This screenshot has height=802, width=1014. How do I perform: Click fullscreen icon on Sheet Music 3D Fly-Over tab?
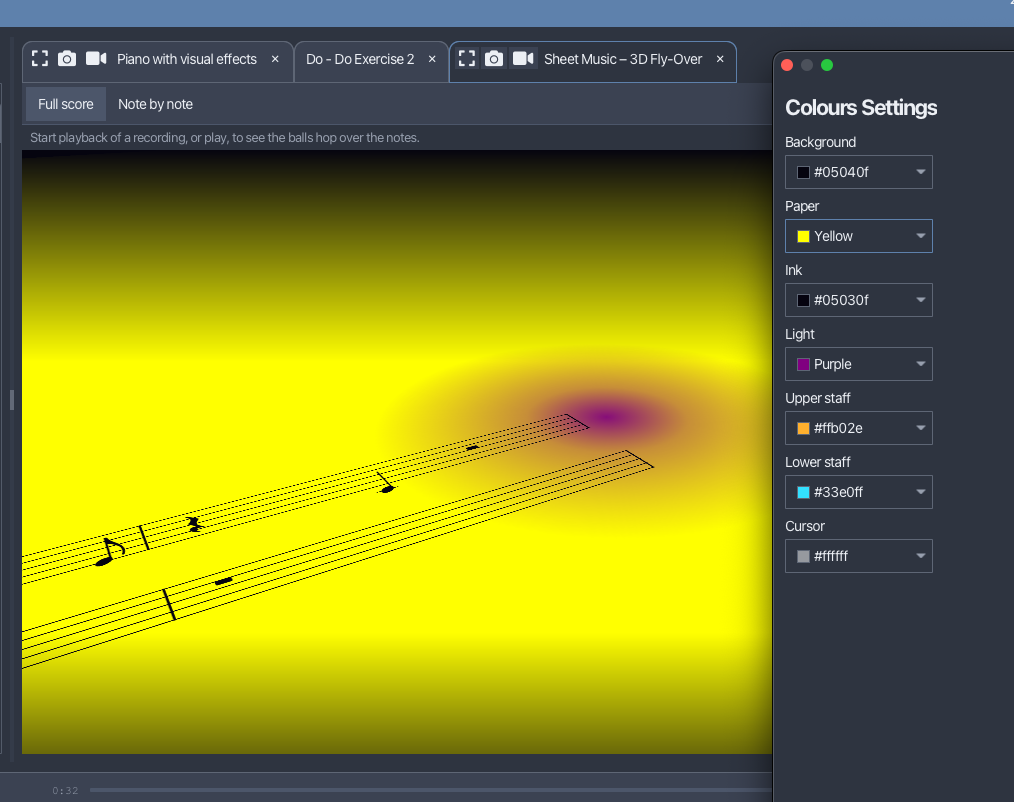click(467, 59)
